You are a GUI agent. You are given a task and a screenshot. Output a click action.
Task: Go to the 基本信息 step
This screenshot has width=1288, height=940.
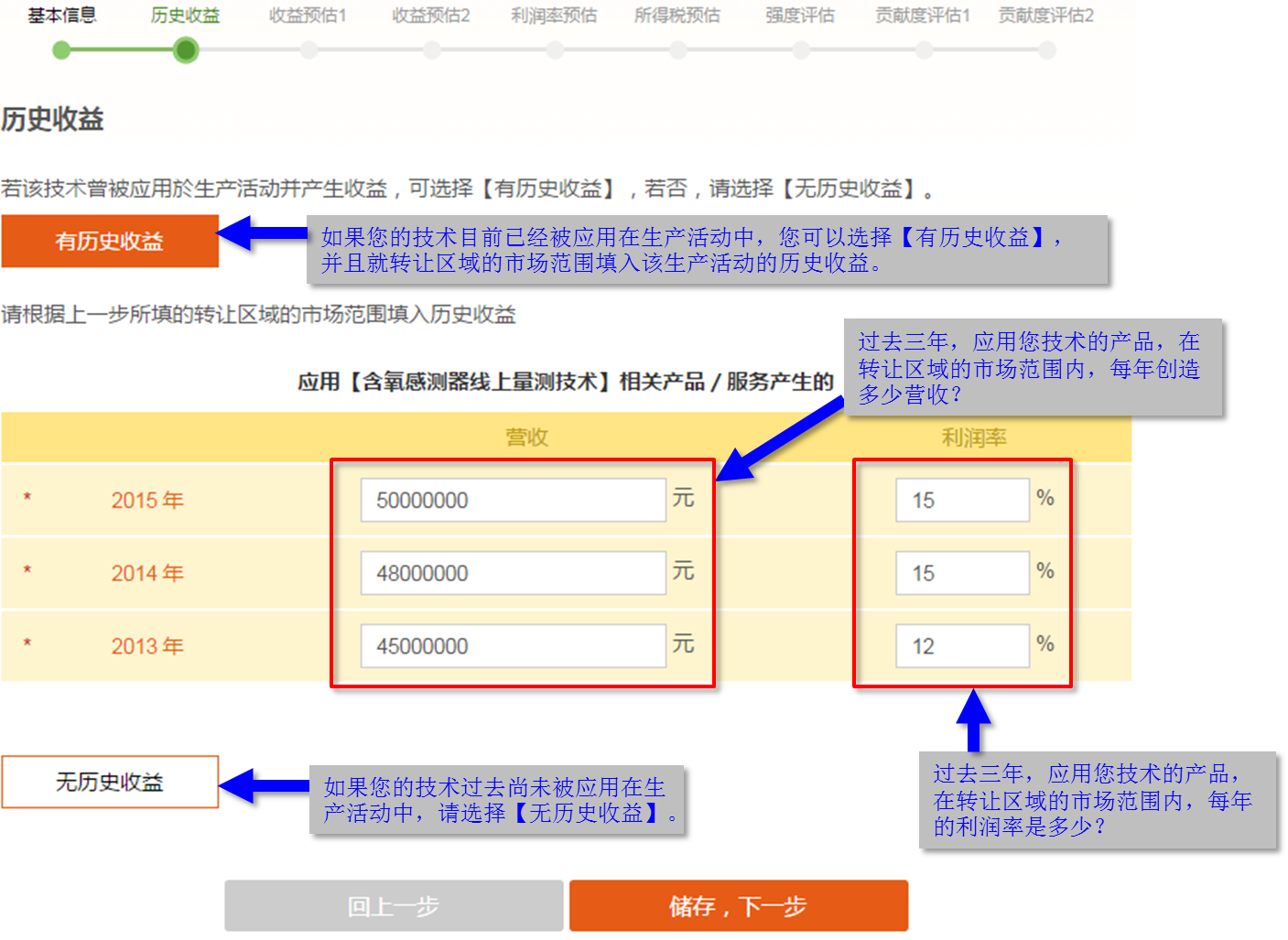pos(61,16)
